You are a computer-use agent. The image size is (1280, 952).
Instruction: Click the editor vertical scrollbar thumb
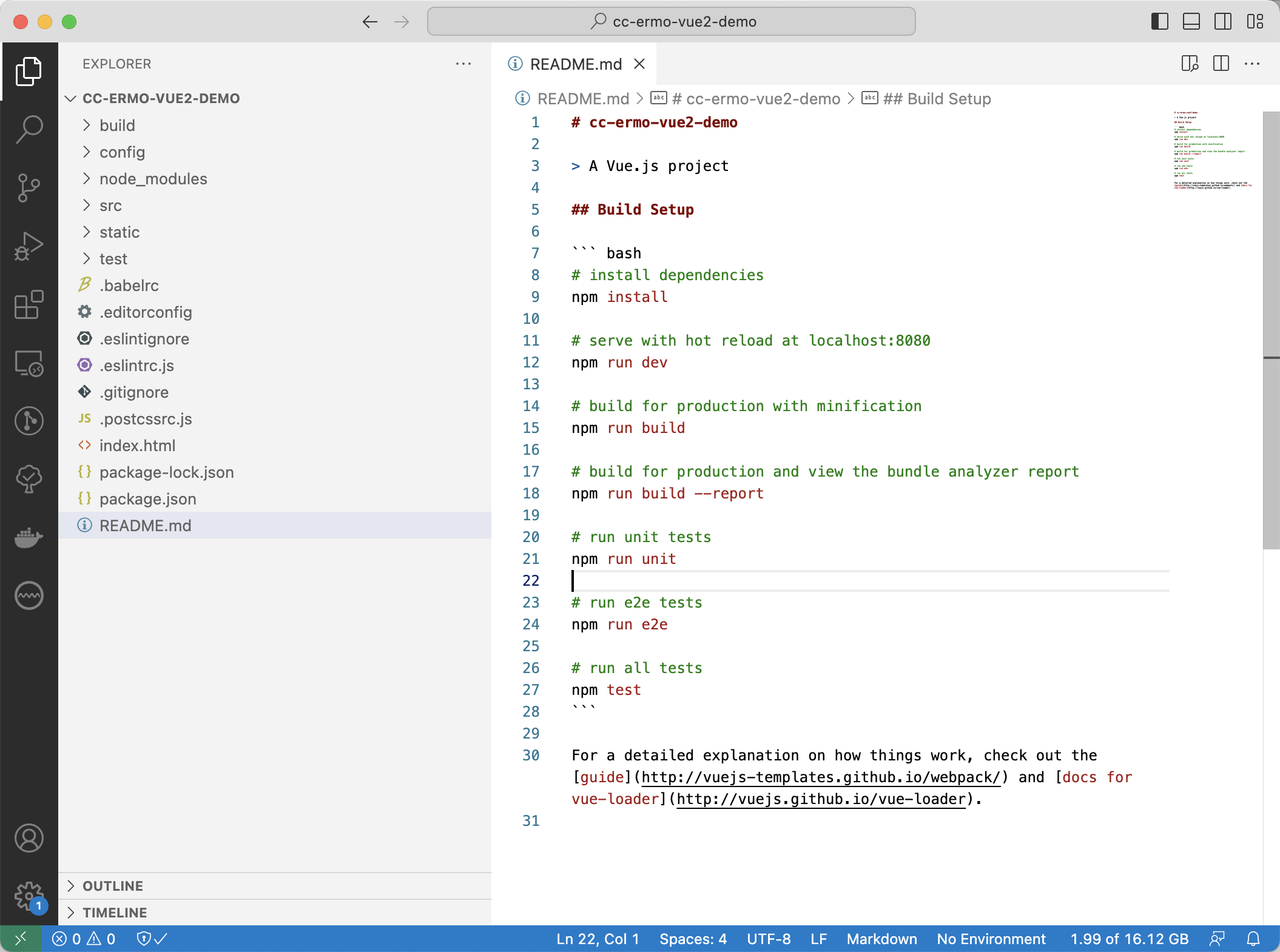(1271, 330)
